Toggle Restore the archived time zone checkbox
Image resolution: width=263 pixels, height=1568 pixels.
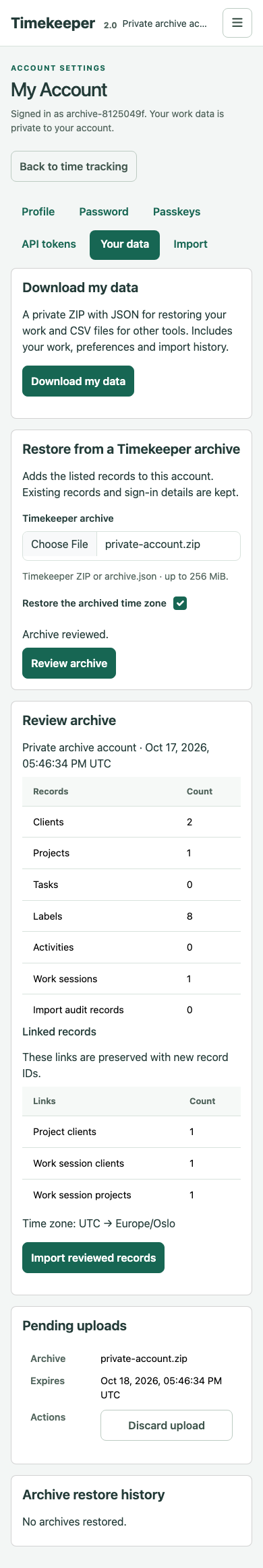point(180,603)
